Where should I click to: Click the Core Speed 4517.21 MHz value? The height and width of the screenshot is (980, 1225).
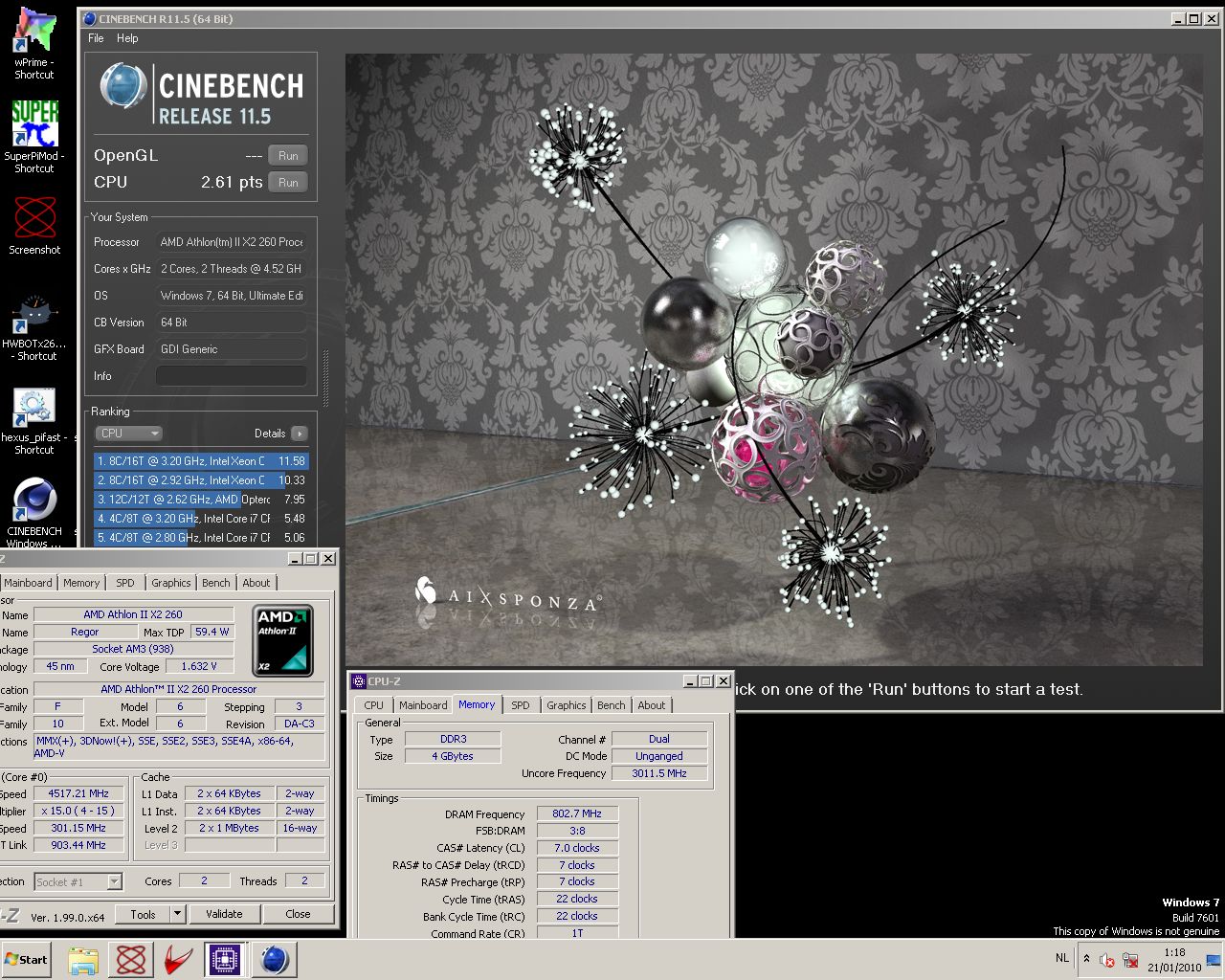tap(78, 793)
